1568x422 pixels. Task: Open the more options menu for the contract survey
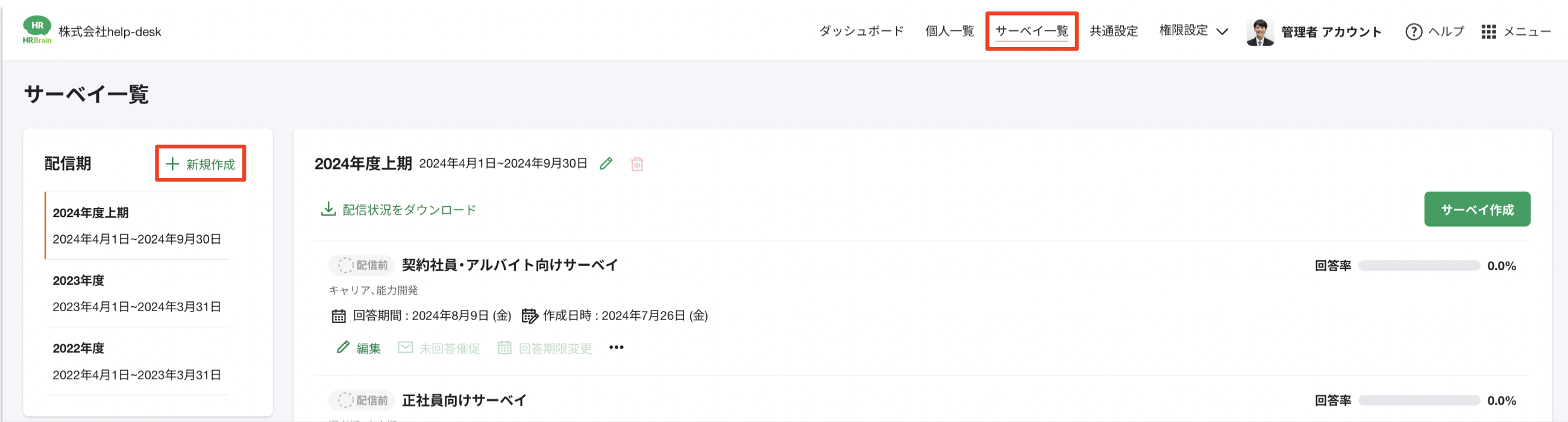point(615,347)
